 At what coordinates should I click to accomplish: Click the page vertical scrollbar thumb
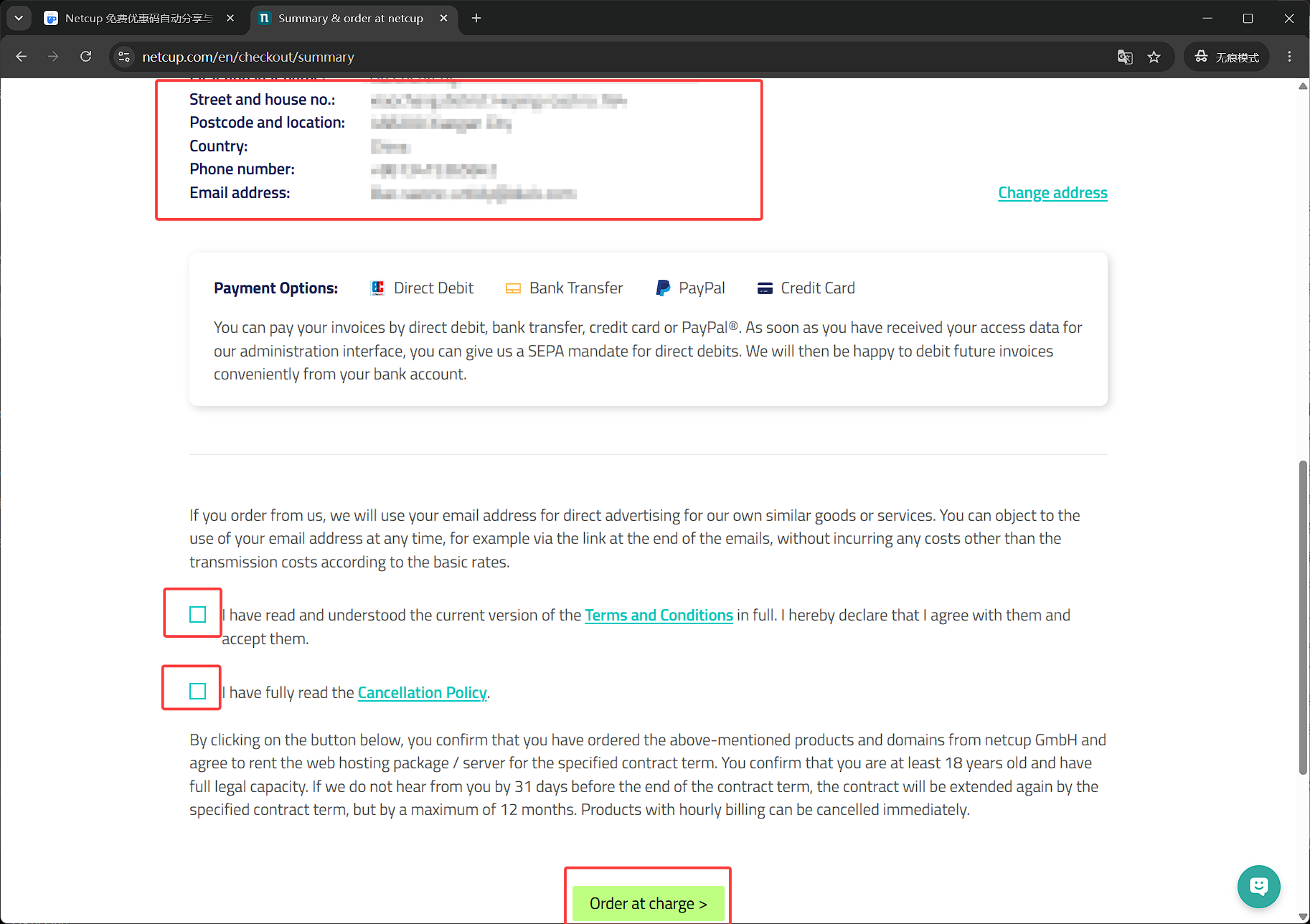coord(1303,618)
